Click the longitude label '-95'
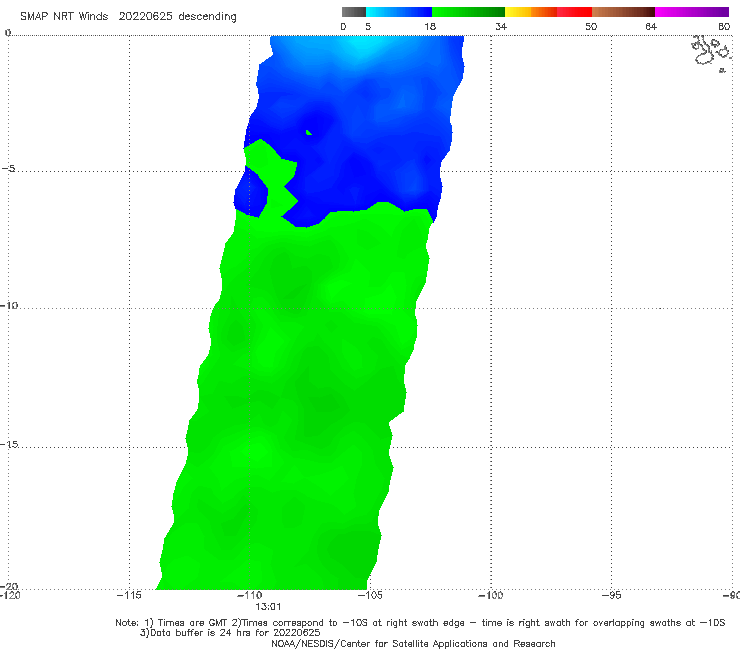 612,595
